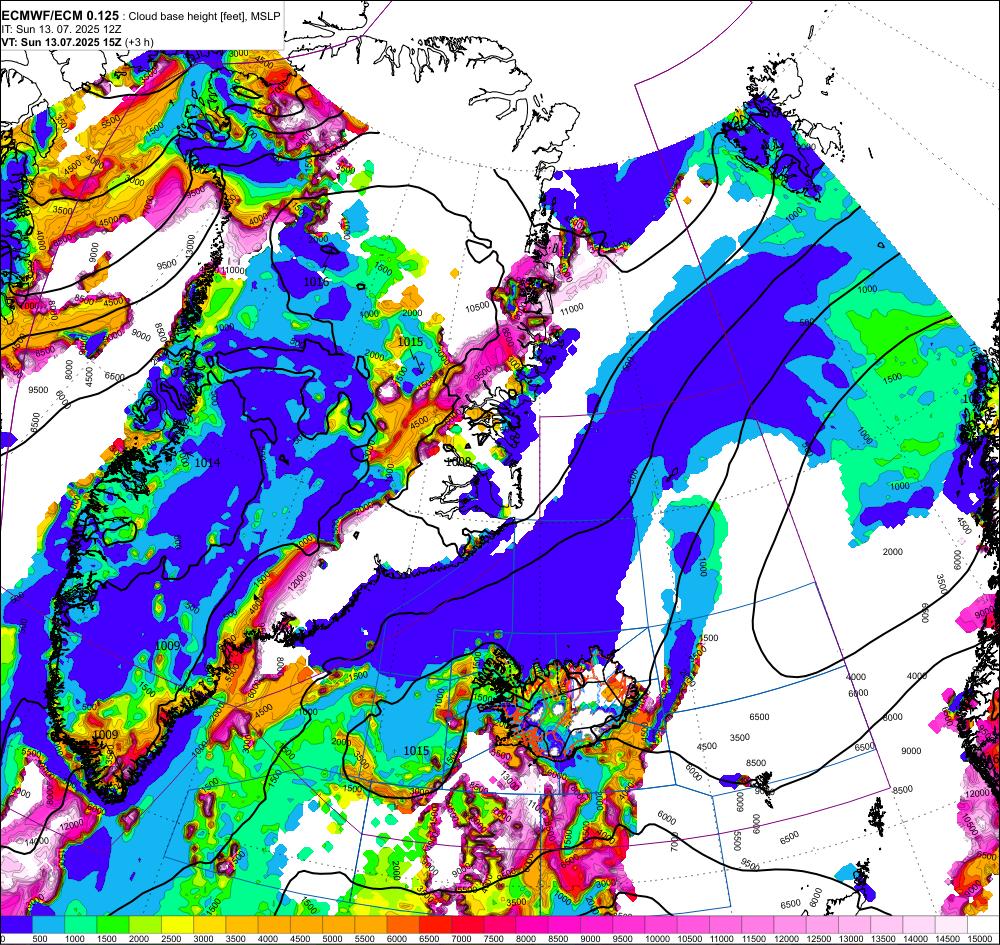Pick the 14500–15000 ft palest legend swatch
The height and width of the screenshot is (945, 1000).
[x=953, y=924]
